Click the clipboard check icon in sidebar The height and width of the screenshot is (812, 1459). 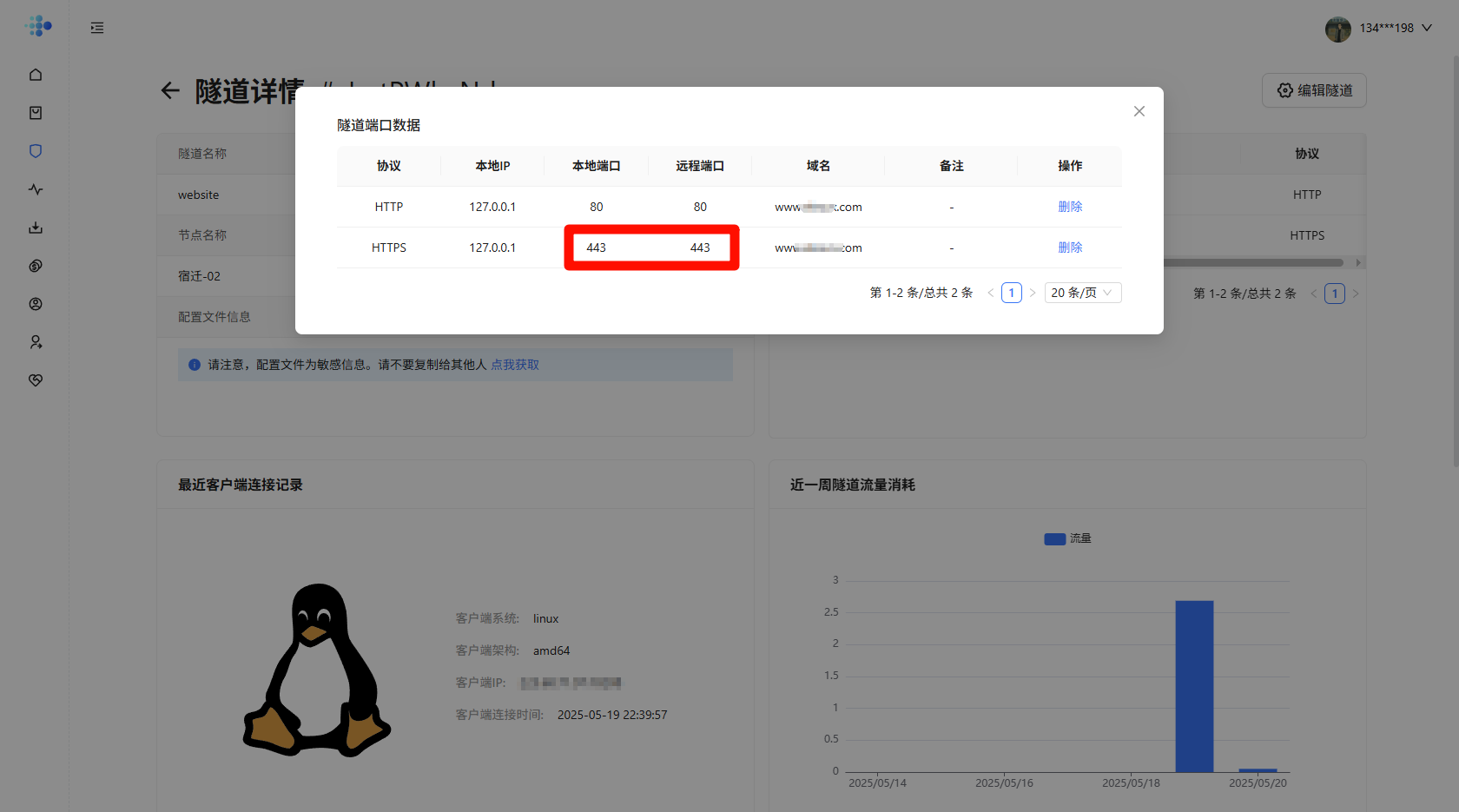click(x=36, y=113)
